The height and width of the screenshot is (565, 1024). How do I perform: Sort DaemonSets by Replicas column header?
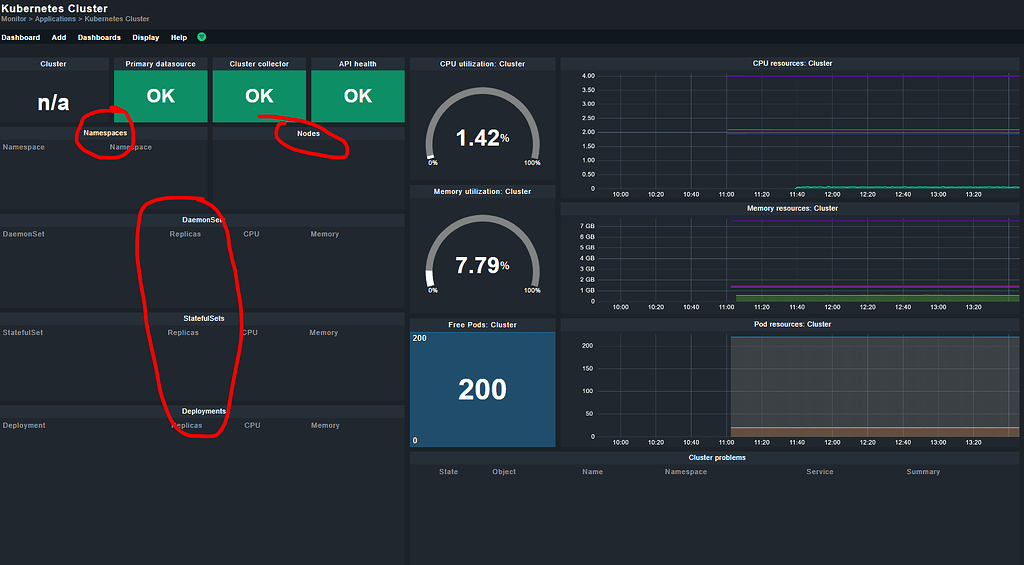click(185, 234)
